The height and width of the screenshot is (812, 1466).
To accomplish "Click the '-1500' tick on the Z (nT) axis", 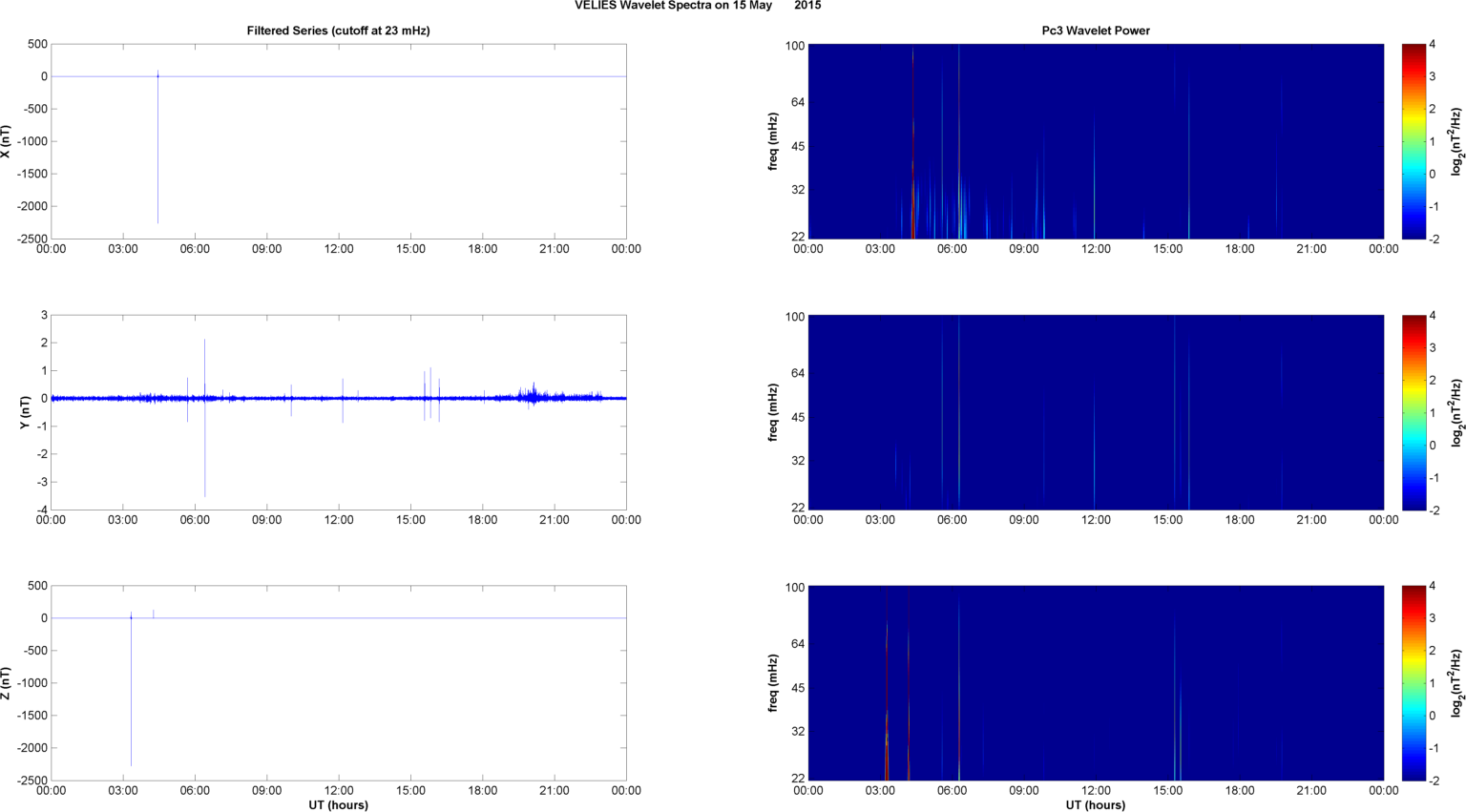I will click(32, 716).
